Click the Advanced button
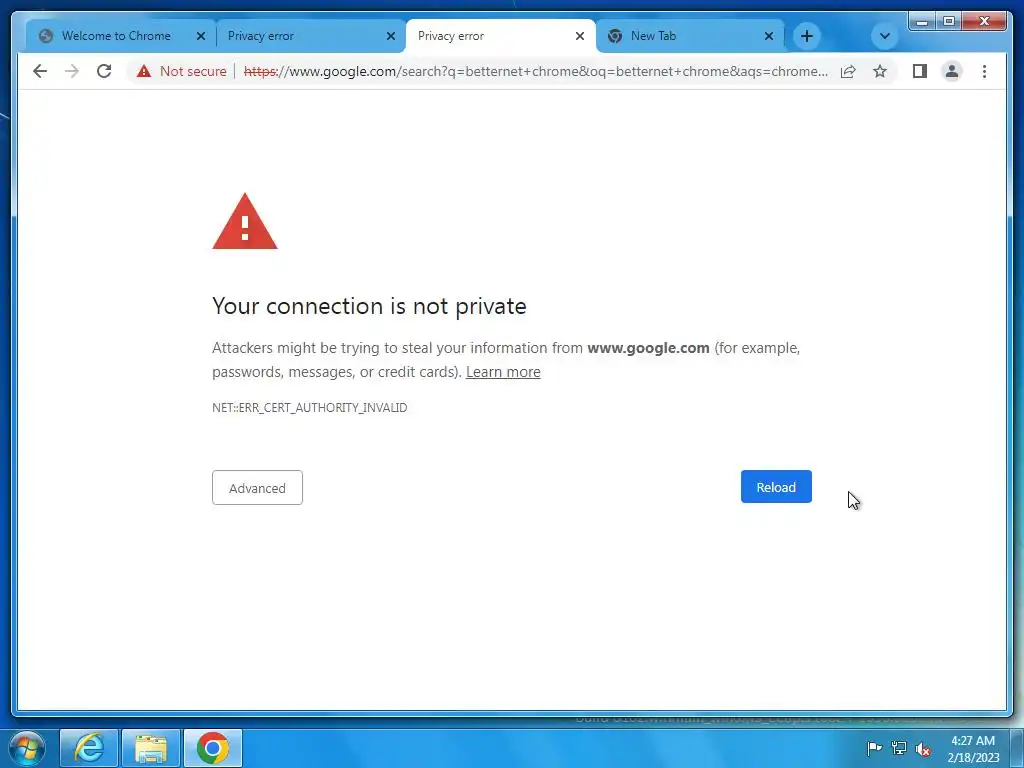 click(257, 488)
